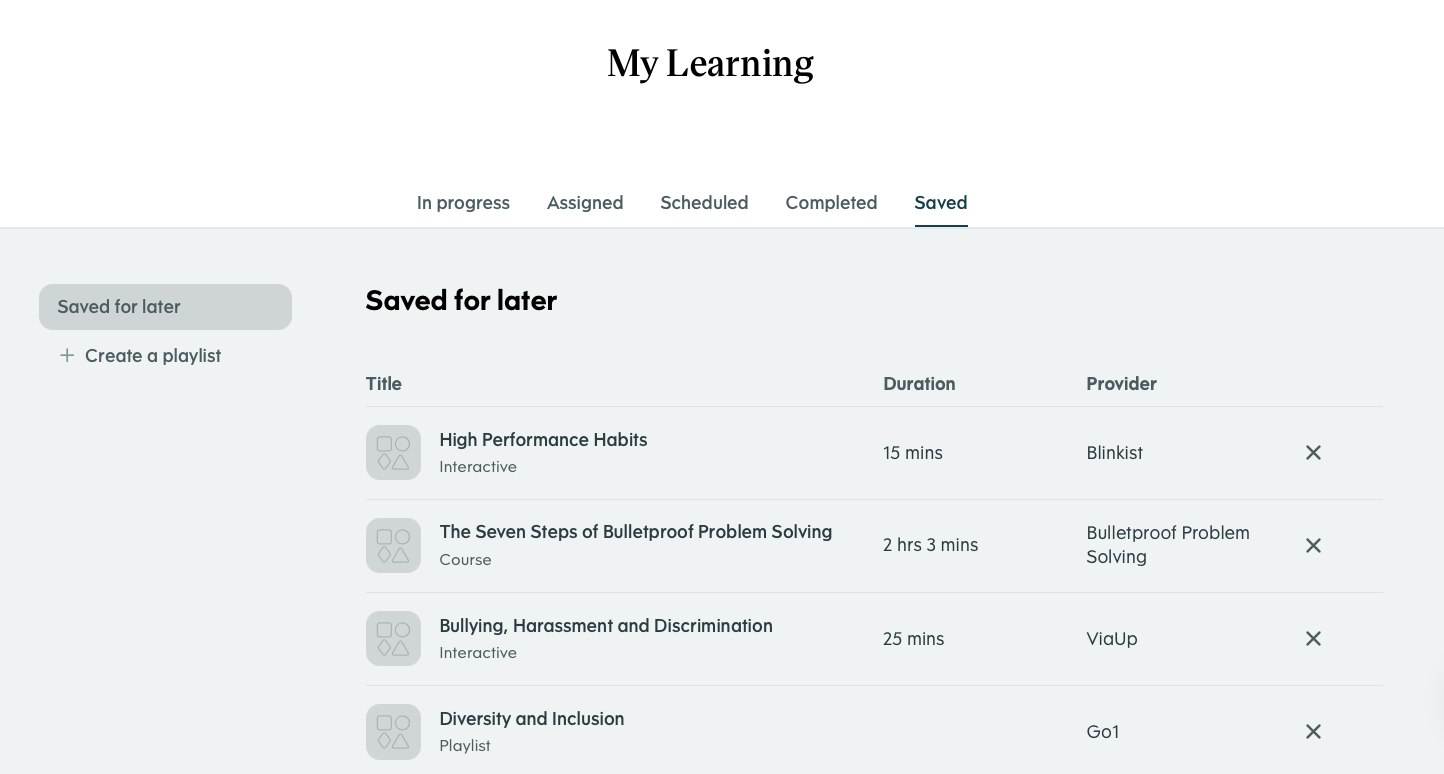
Task: Select Saved for later in sidebar
Action: (165, 307)
